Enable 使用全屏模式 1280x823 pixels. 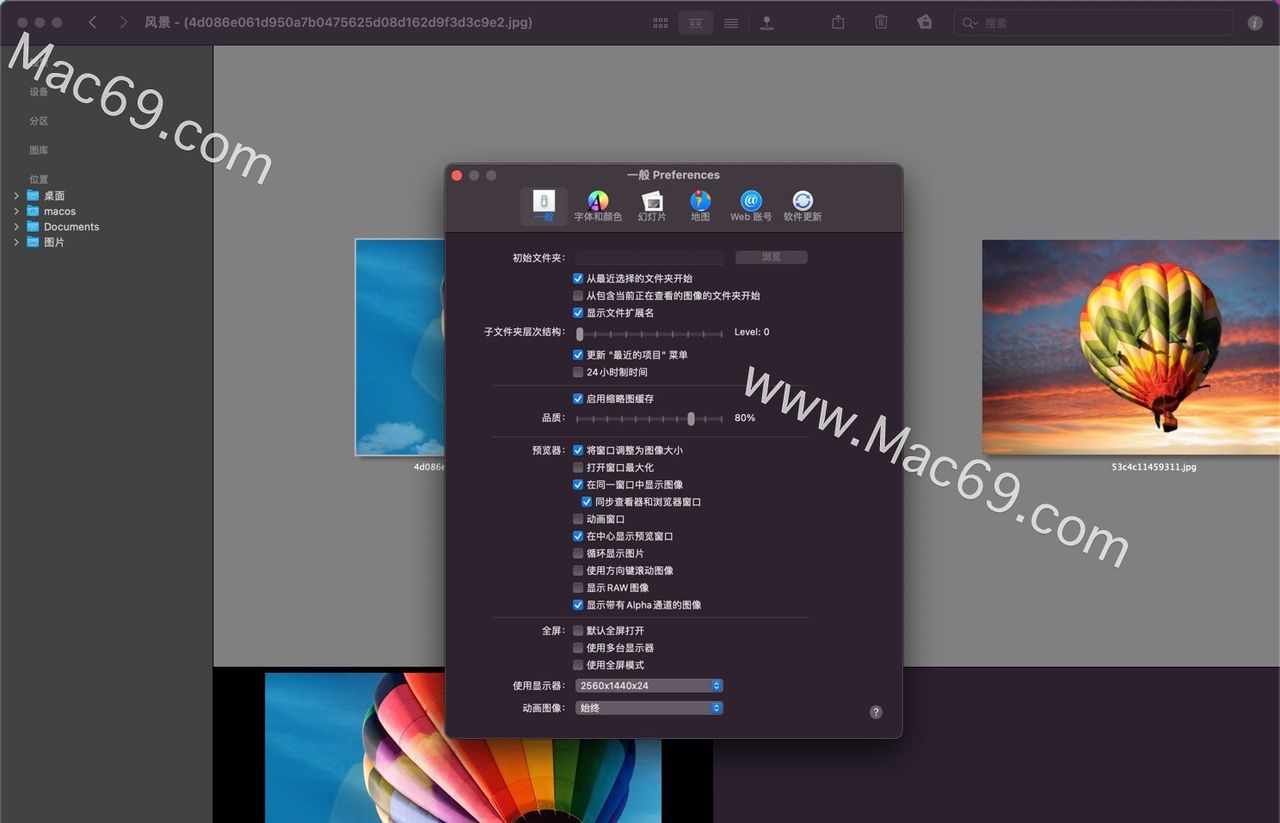point(578,665)
